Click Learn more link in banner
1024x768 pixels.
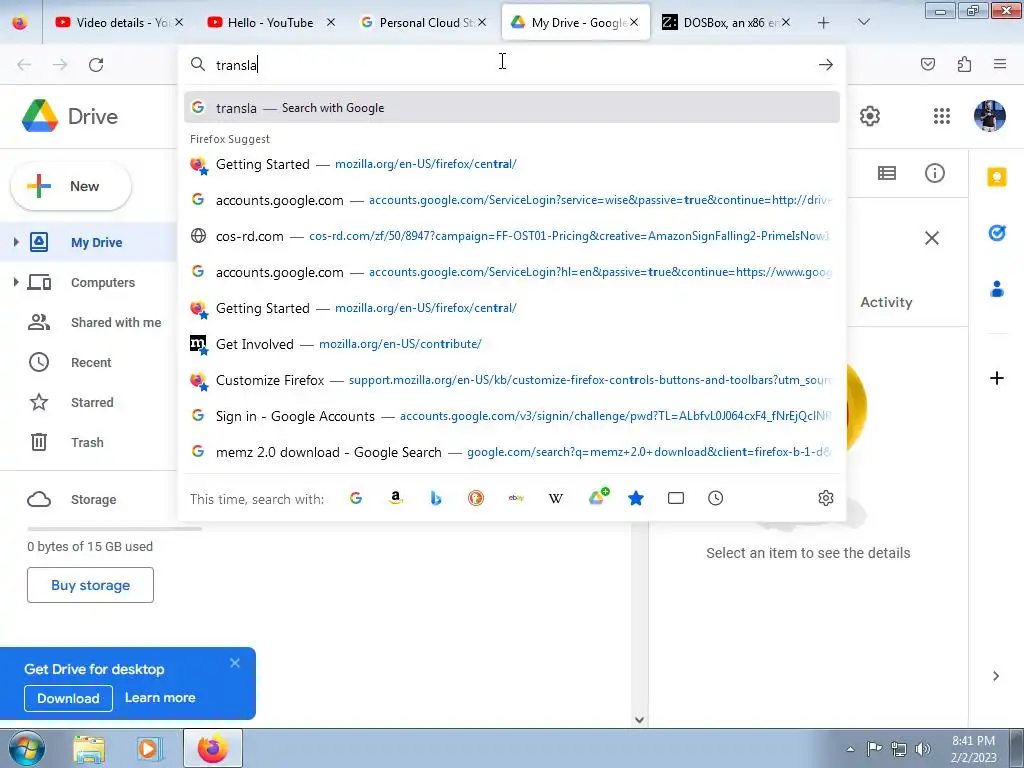(x=160, y=697)
